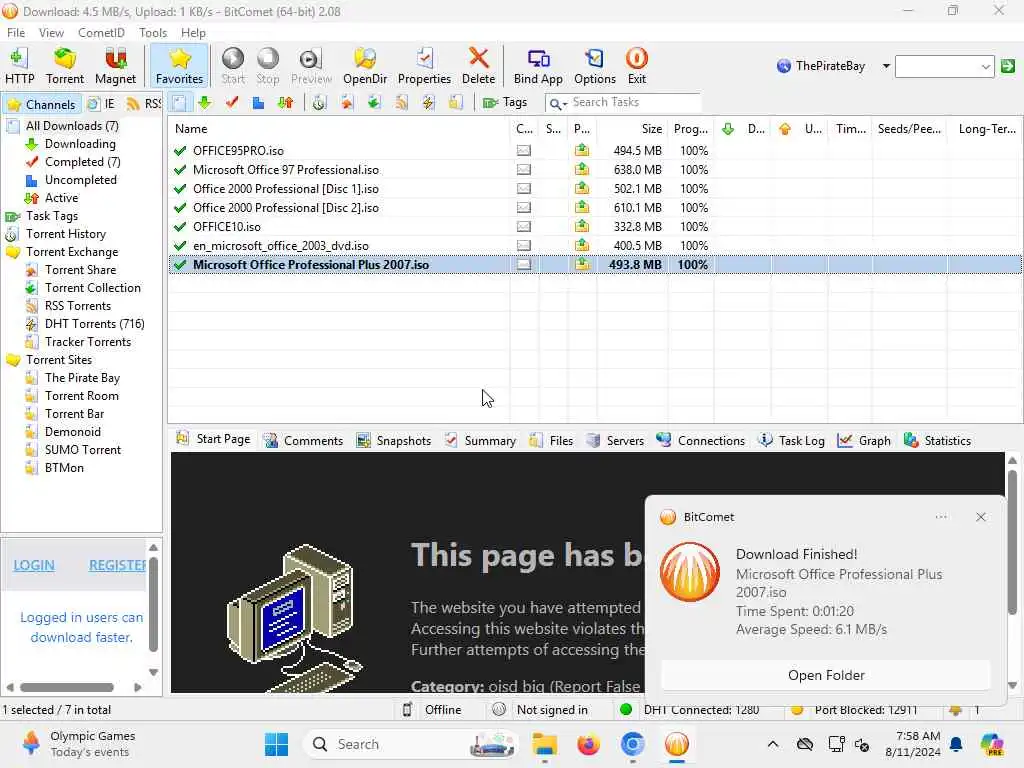Click the upload arrow icon in OFFICE95PRO.iso row
The width and height of the screenshot is (1024, 768).
(582, 151)
